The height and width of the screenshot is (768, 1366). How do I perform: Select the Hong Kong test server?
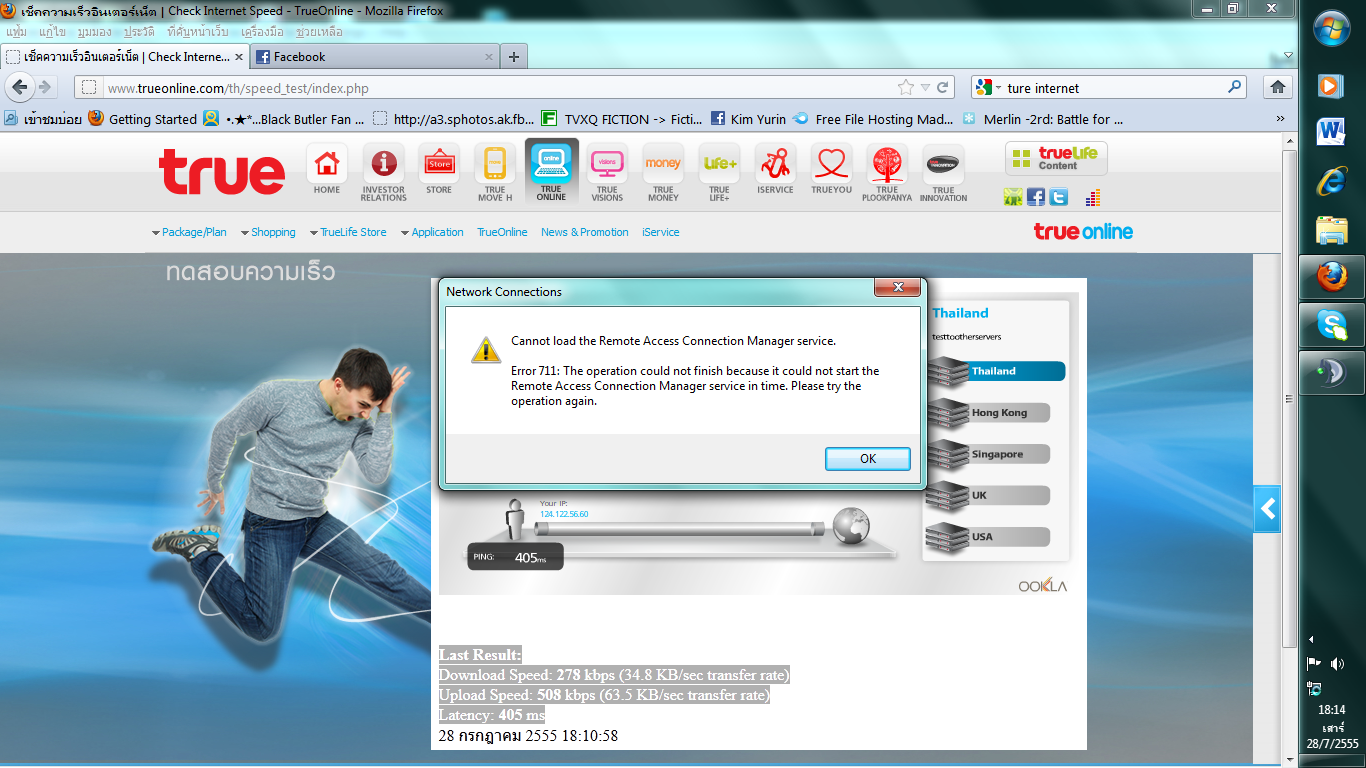tap(988, 412)
